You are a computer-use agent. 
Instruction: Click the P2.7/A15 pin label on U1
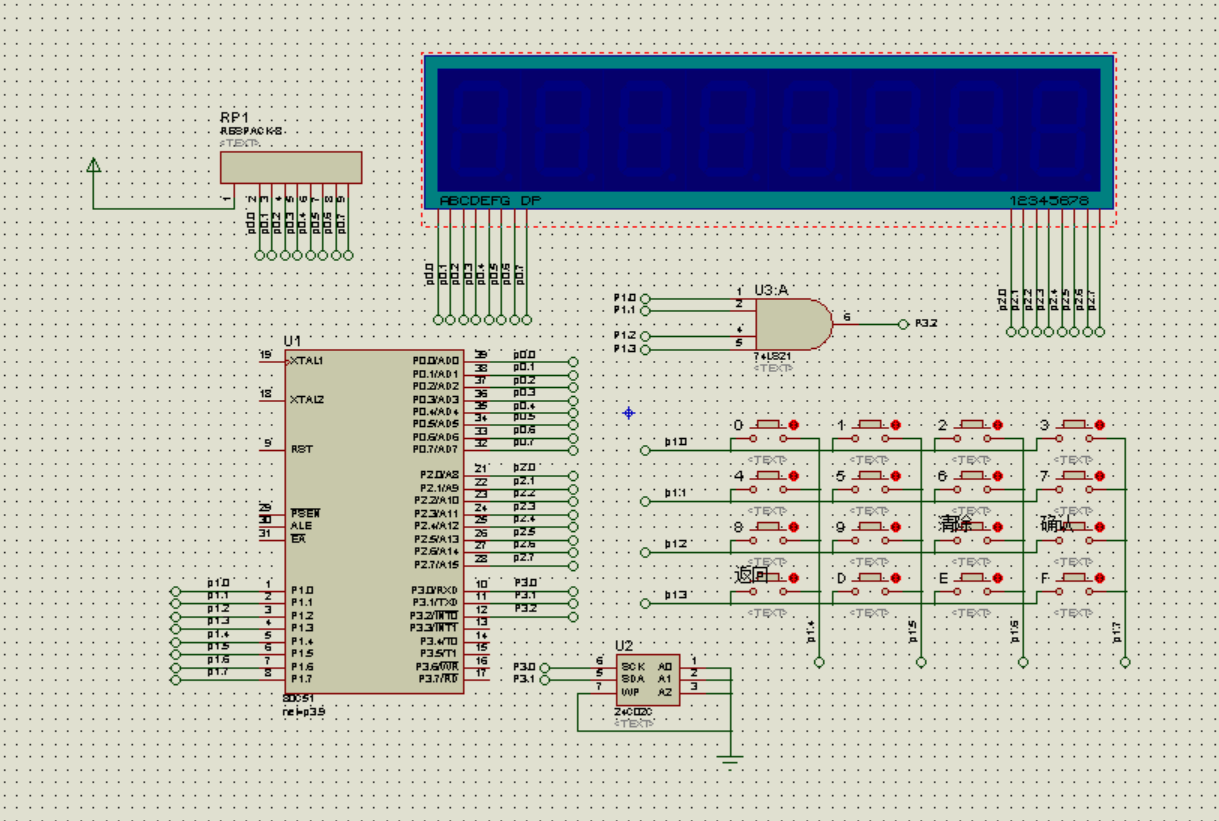point(436,564)
